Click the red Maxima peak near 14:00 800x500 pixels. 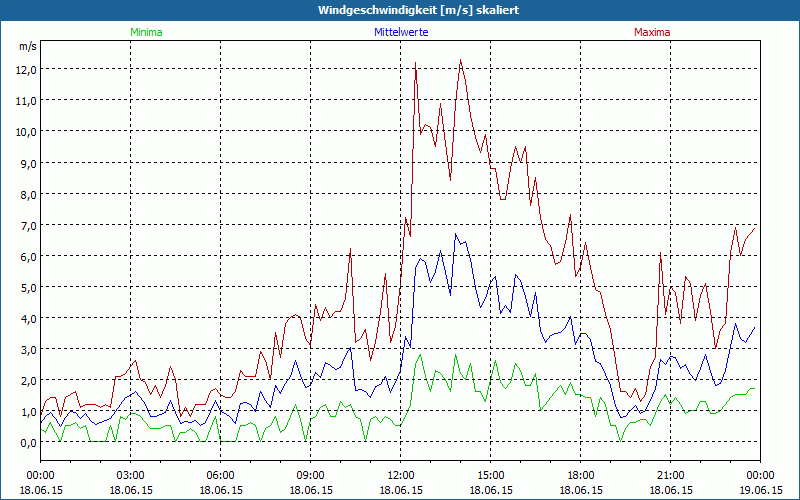coord(461,60)
